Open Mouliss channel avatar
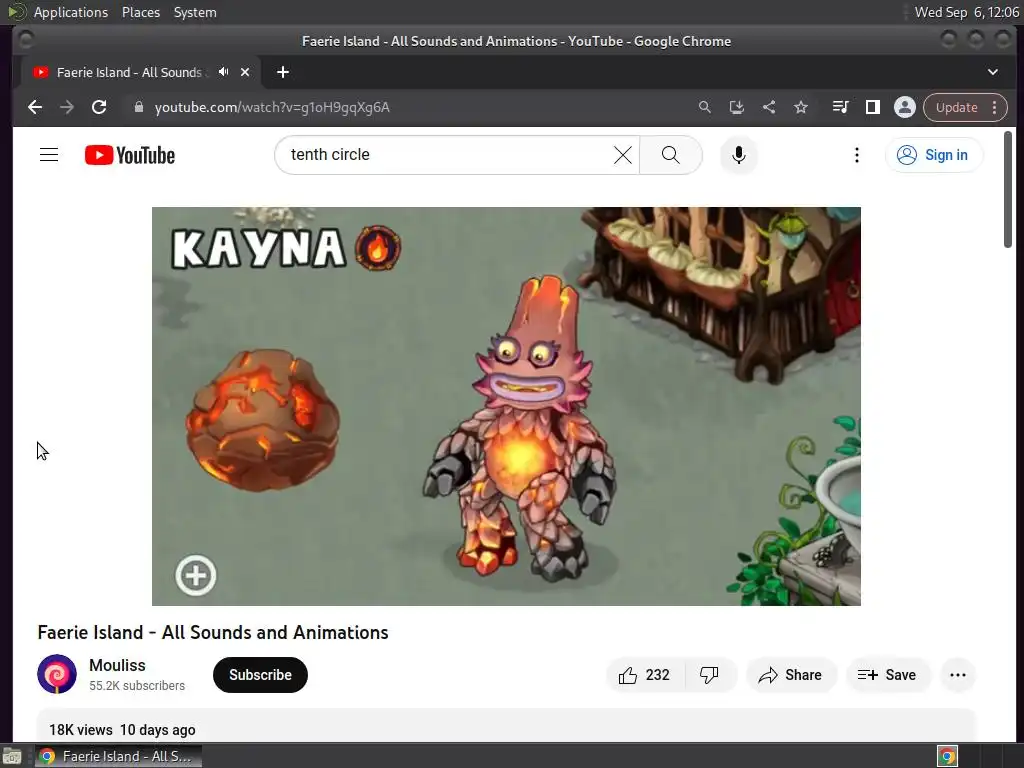 (x=57, y=674)
